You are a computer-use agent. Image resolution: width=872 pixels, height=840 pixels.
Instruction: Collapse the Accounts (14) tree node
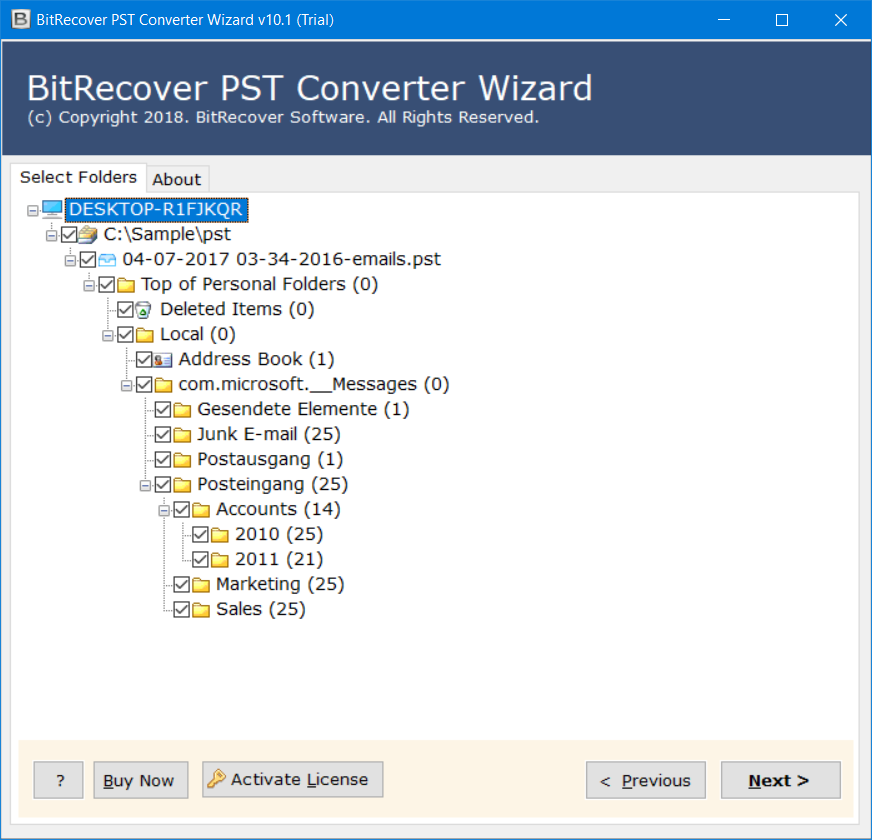pyautogui.click(x=164, y=511)
